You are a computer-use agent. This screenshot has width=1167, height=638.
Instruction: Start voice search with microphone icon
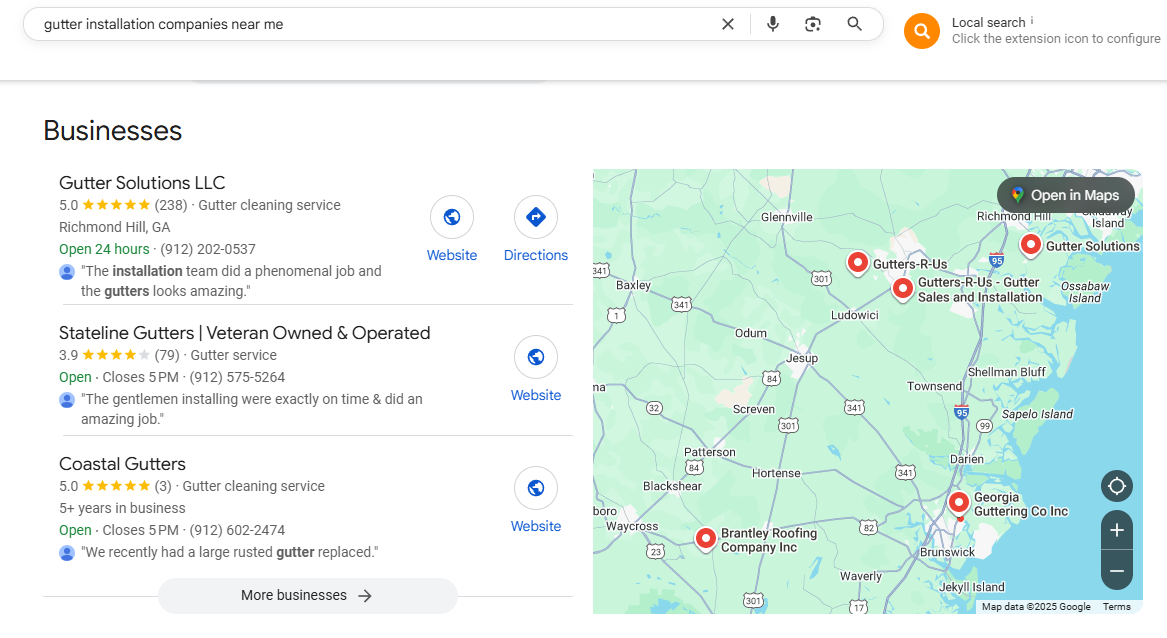773,24
